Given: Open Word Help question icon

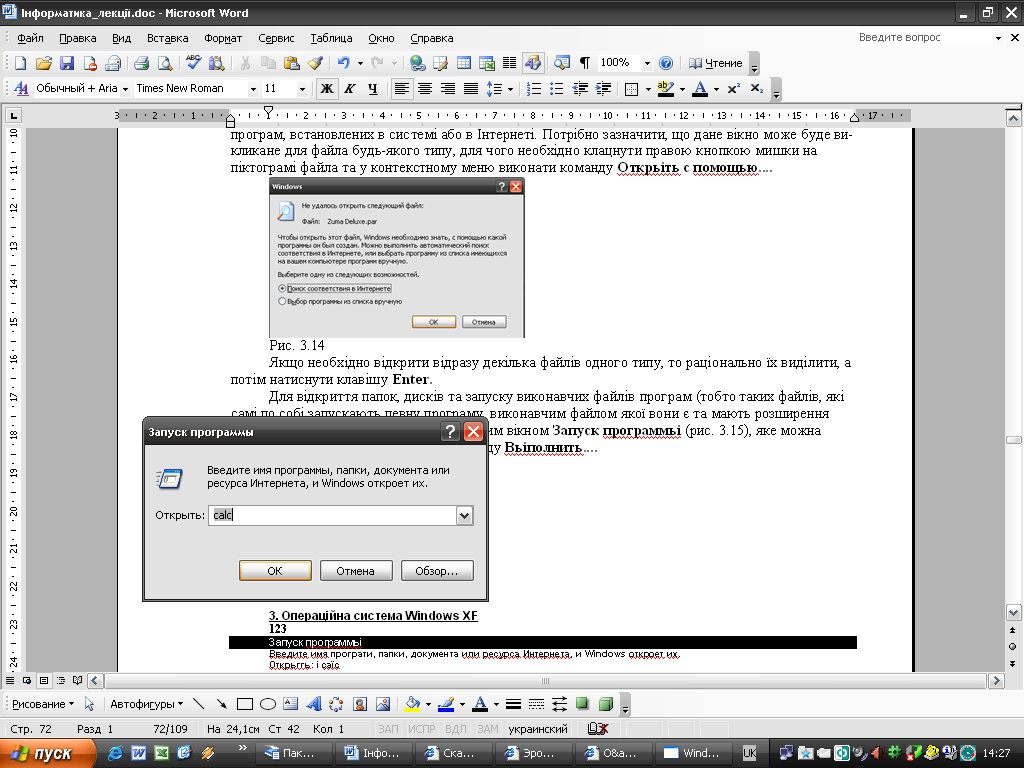Looking at the screenshot, I should click(x=665, y=63).
